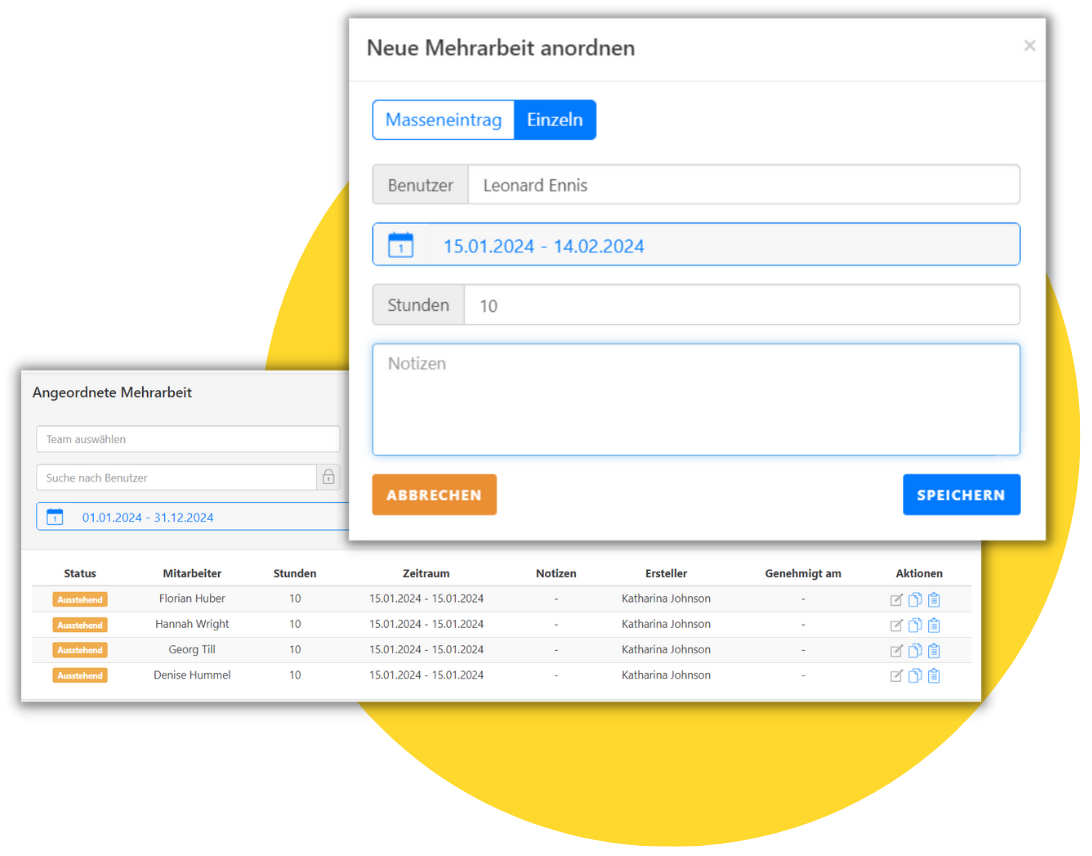Copy Hannah Wright's overtime entry
The height and width of the screenshot is (856, 1092).
[x=914, y=625]
